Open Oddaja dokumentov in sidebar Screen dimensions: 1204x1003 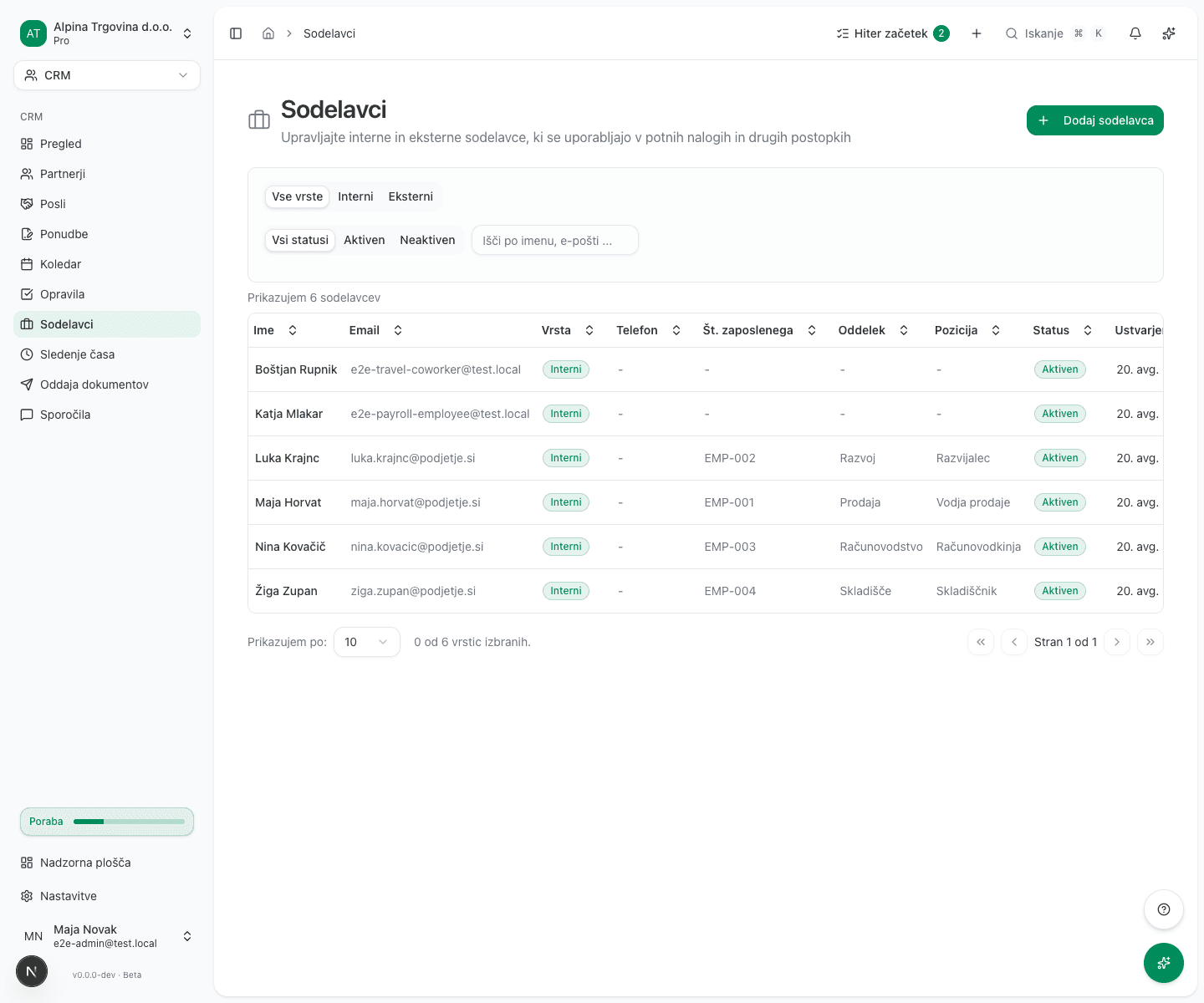click(x=107, y=384)
